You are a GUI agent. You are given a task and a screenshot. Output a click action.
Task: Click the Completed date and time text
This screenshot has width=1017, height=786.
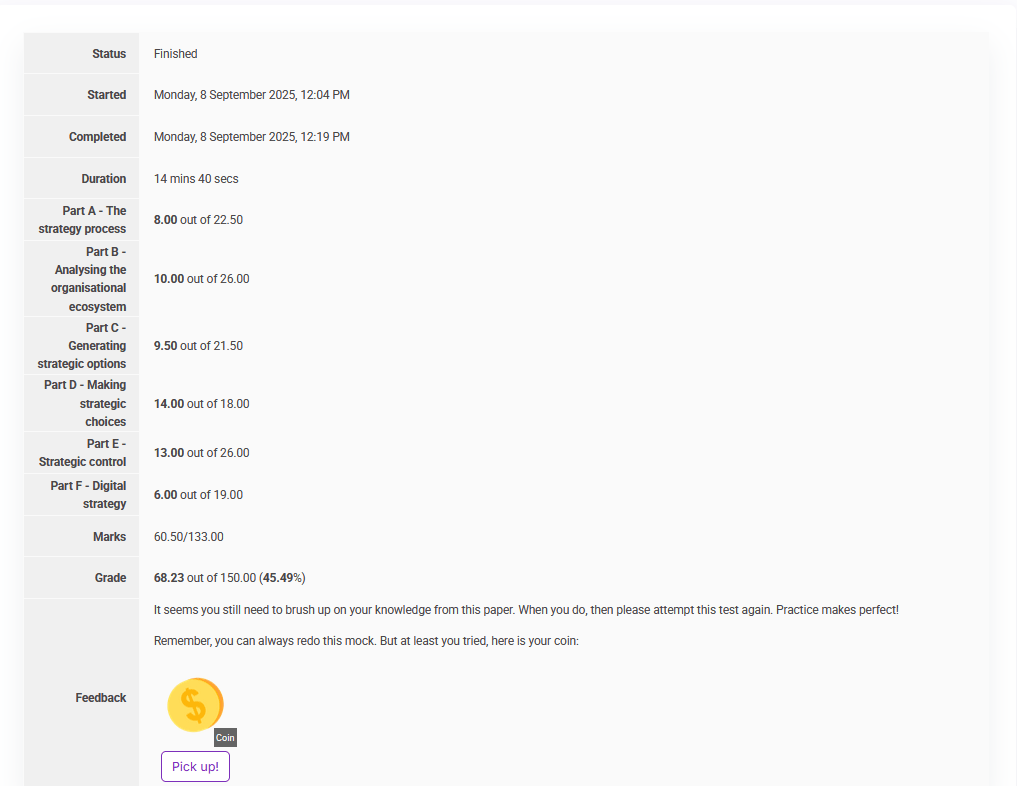coord(251,137)
